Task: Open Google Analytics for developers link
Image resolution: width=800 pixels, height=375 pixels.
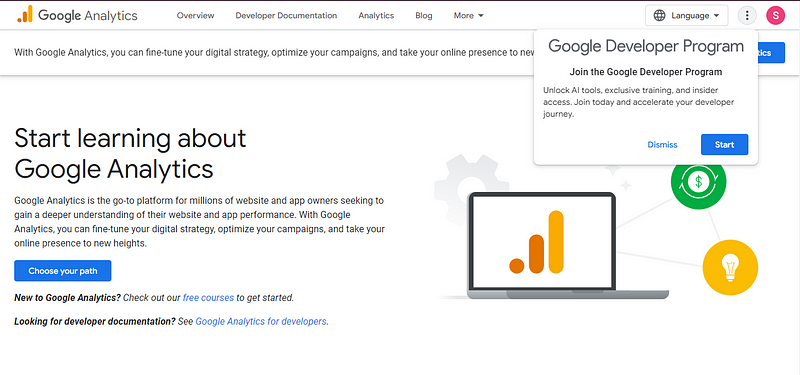Action: tap(261, 321)
